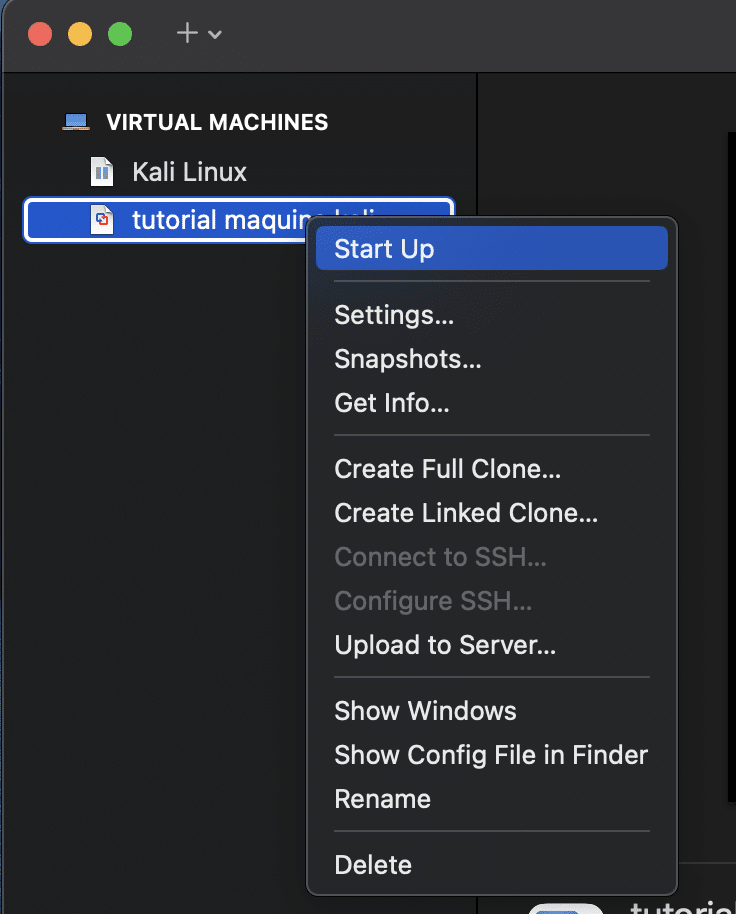736x914 pixels.
Task: Click the laptop icon beside Virtual Machines
Action: coord(75,122)
